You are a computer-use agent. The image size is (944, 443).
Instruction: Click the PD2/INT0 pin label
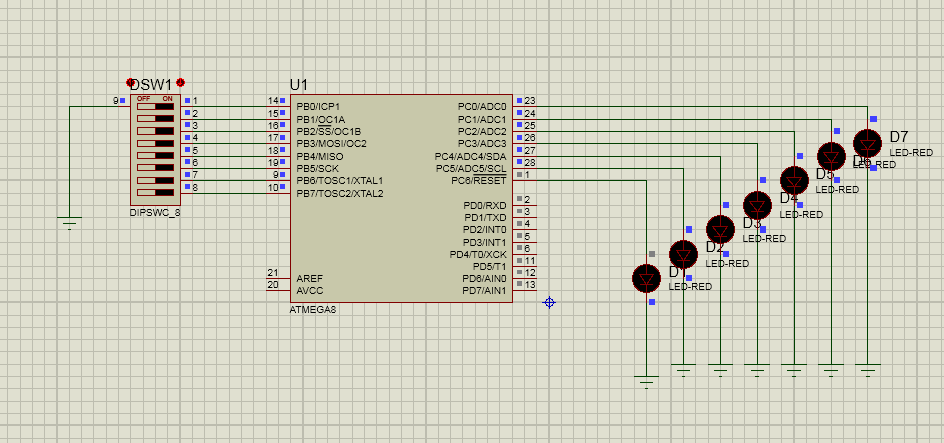tap(485, 230)
